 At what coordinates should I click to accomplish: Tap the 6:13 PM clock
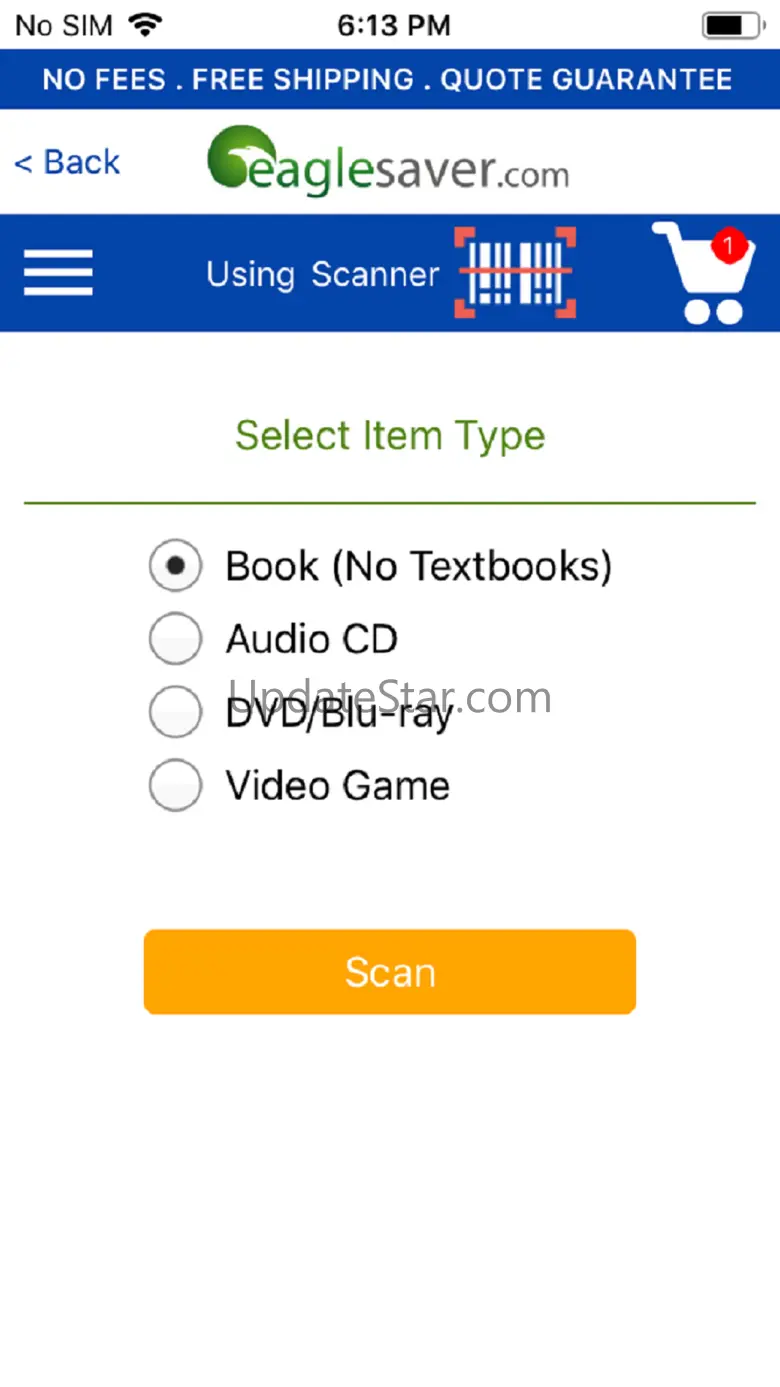tap(393, 25)
